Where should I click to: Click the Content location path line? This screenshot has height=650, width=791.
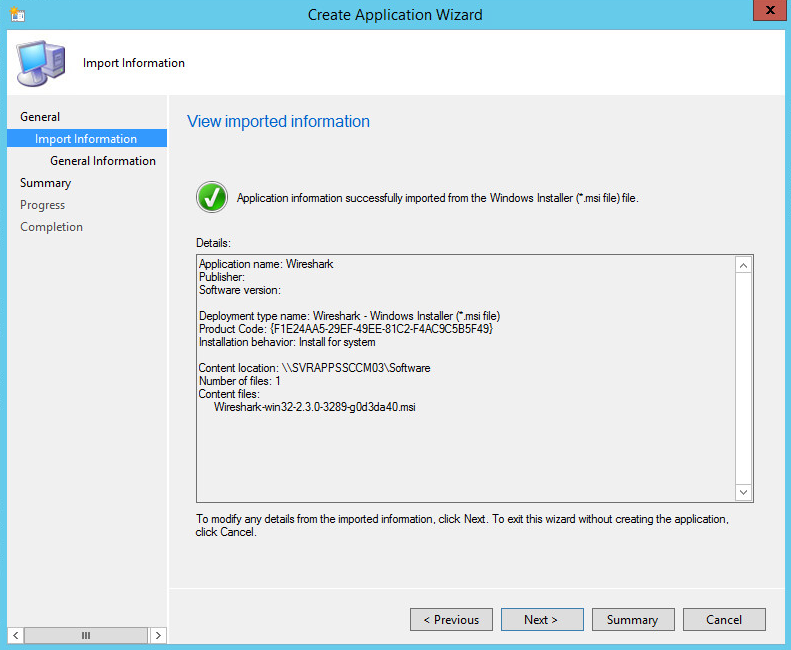[x=314, y=368]
